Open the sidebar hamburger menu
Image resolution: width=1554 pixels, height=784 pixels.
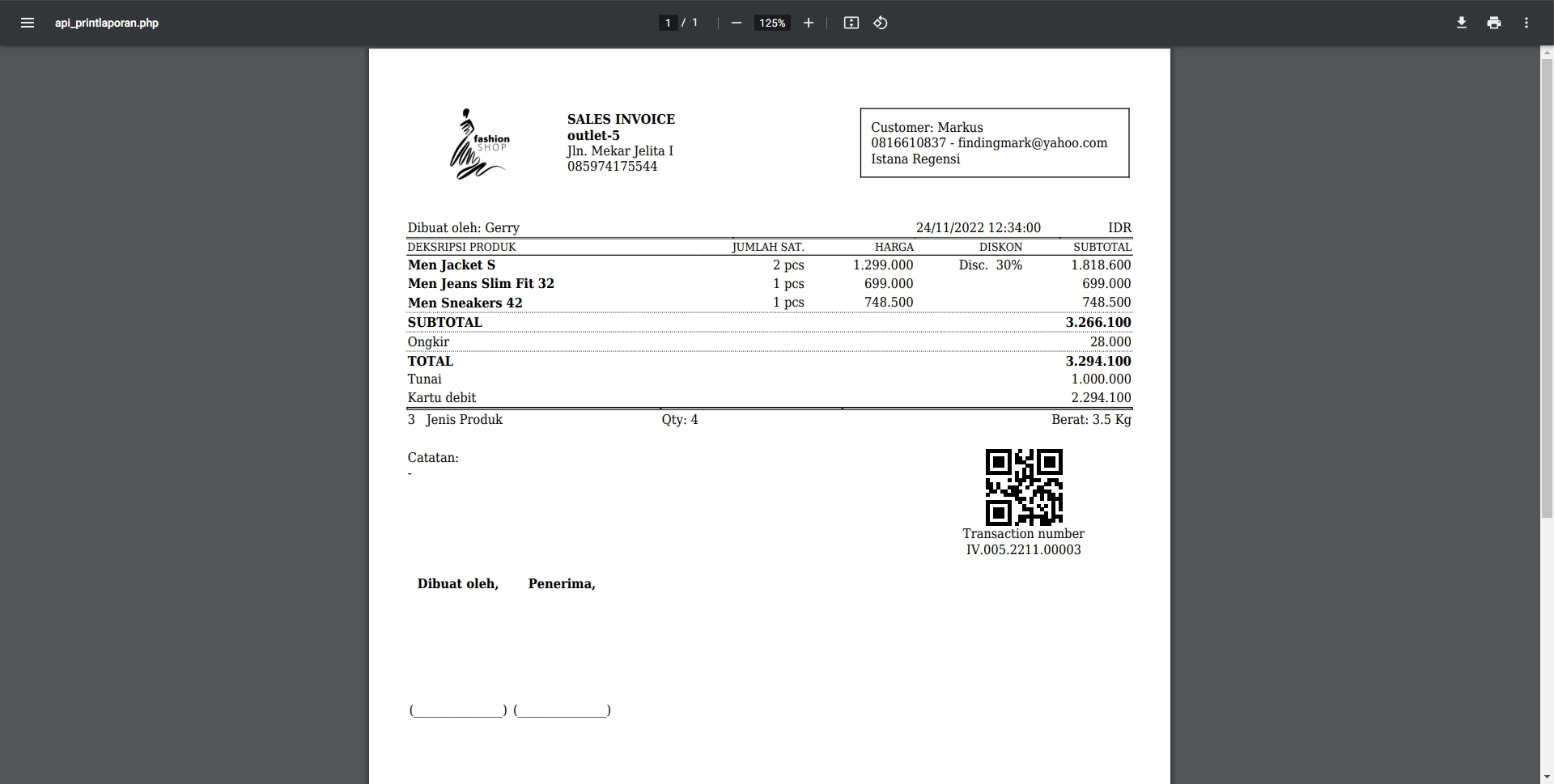tap(27, 23)
